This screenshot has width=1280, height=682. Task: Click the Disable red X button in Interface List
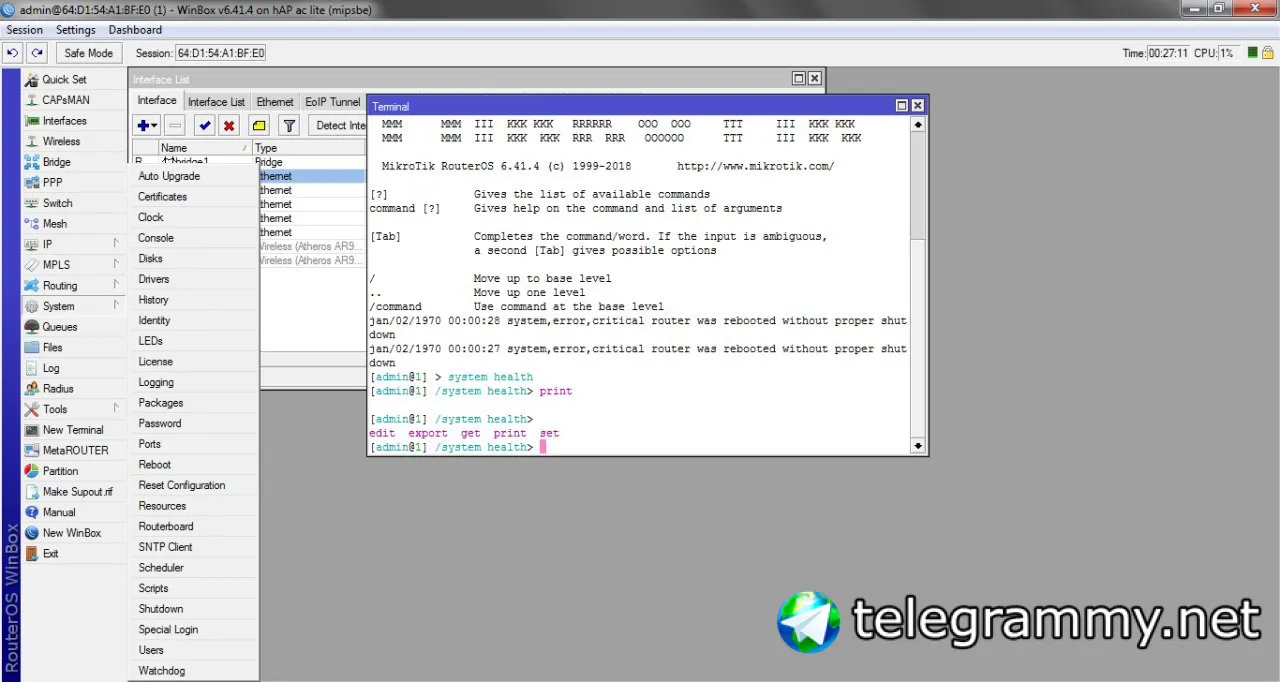click(x=229, y=125)
